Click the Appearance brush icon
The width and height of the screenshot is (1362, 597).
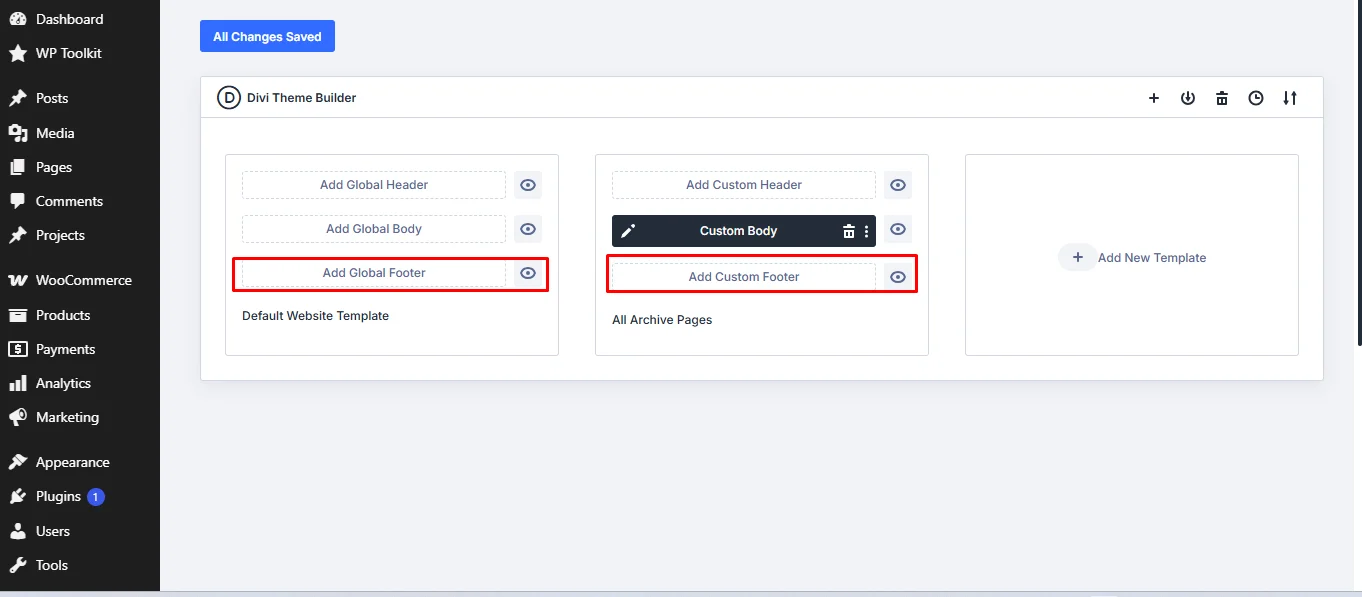[x=17, y=462]
